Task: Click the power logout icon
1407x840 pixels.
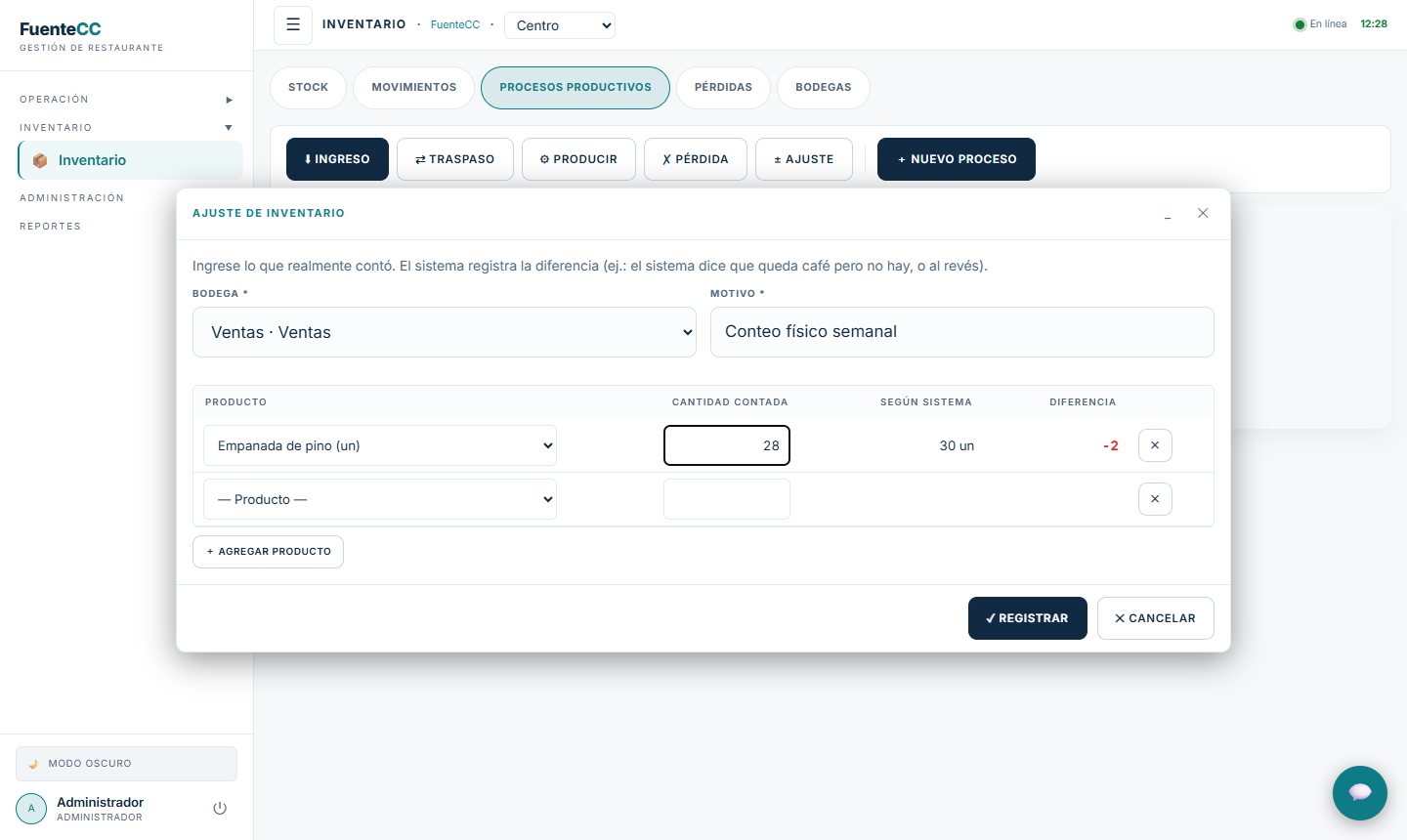Action: tap(220, 809)
